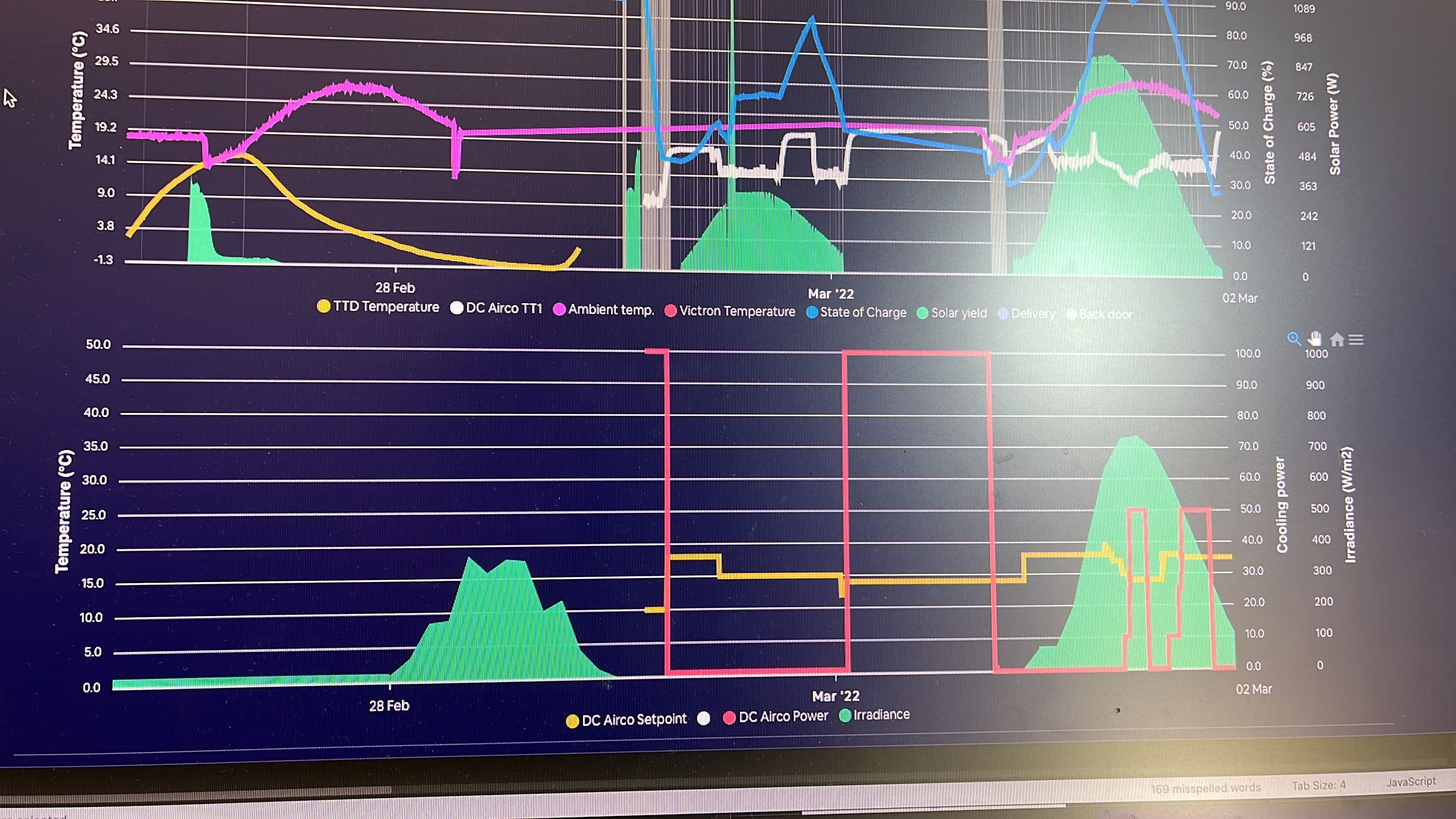This screenshot has width=1456, height=819.
Task: Activate the selection zoom magnifier tool
Action: [1294, 339]
